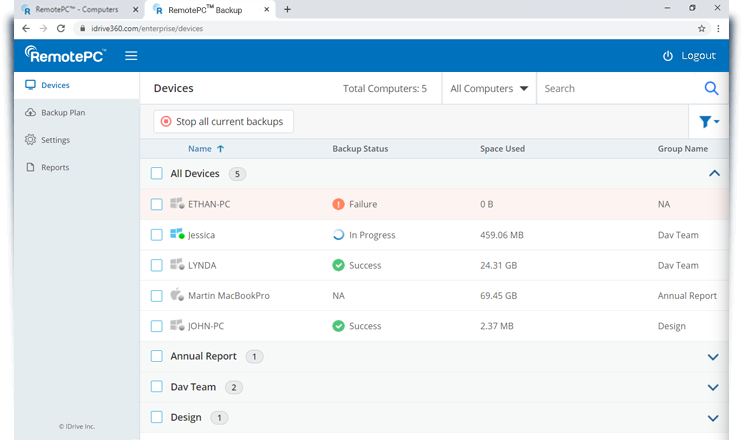Expand the Annual Report group
Image resolution: width=743 pixels, height=440 pixels.
click(x=713, y=357)
